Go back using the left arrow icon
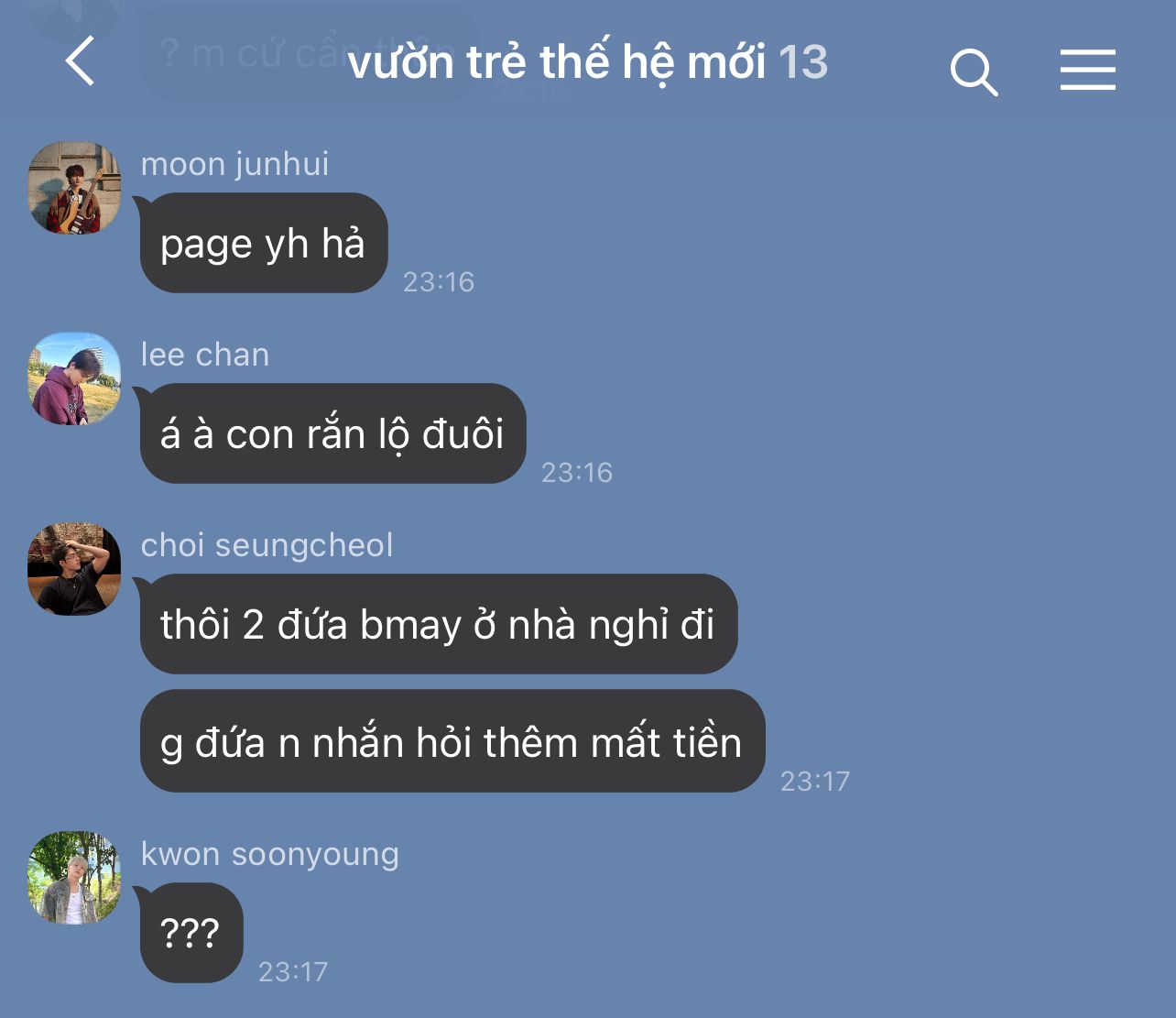 click(80, 60)
